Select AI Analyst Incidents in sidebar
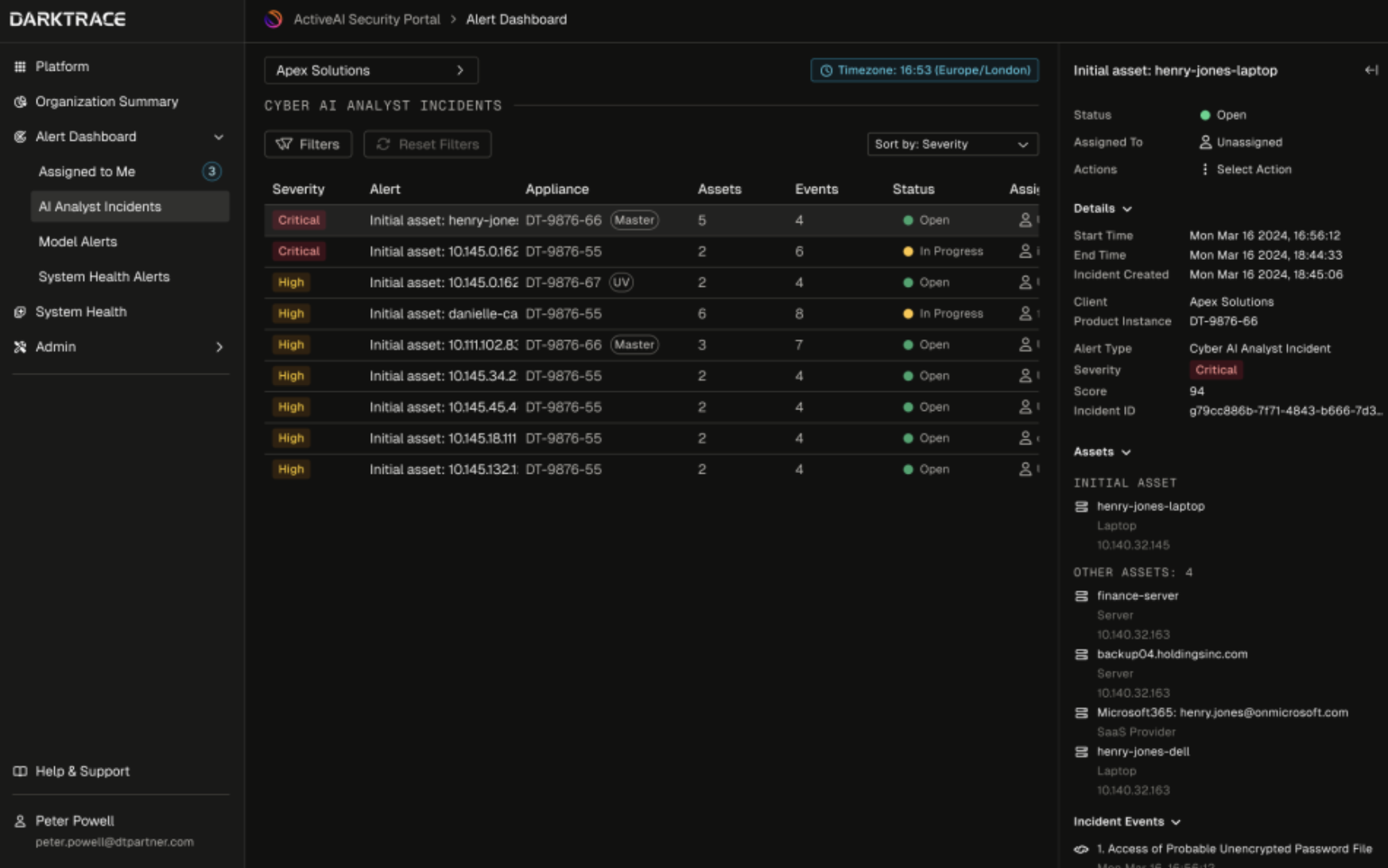The height and width of the screenshot is (868, 1388). 99,206
